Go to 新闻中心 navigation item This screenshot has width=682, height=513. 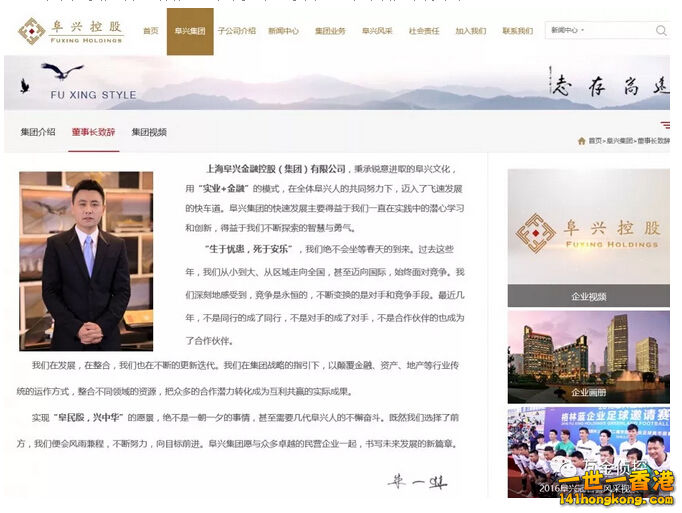coord(283,31)
